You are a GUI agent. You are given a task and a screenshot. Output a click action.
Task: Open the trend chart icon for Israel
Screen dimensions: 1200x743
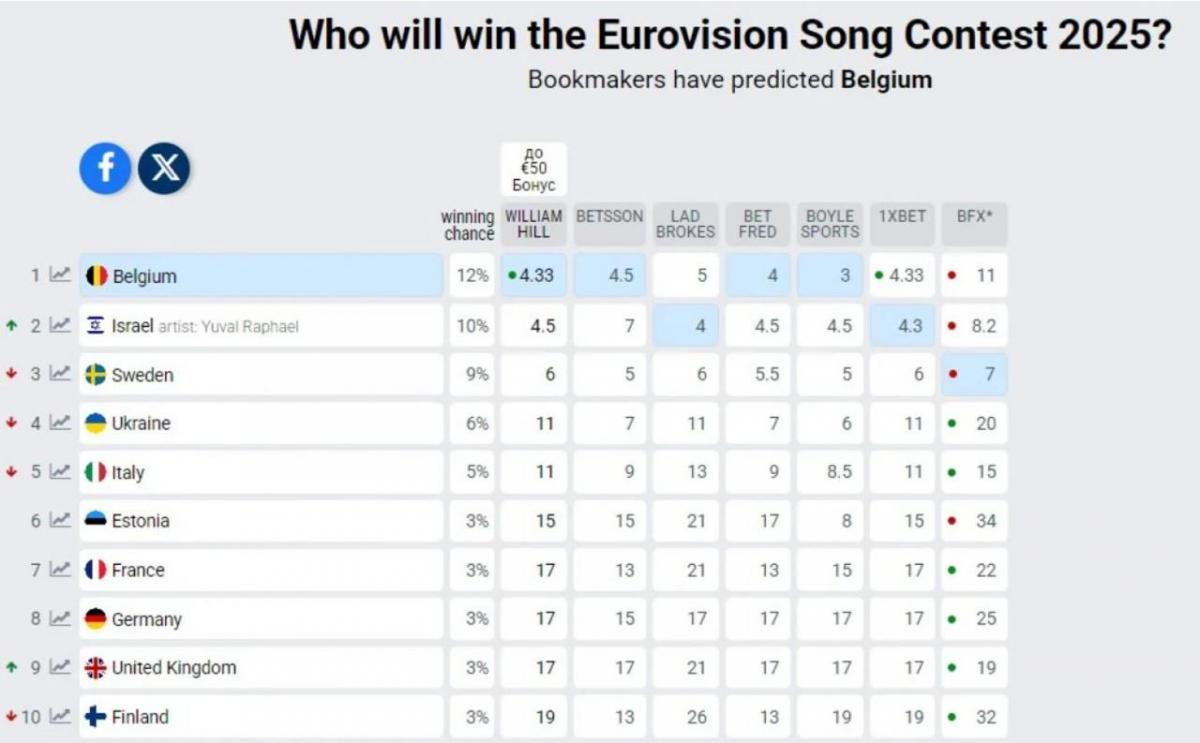click(61, 325)
